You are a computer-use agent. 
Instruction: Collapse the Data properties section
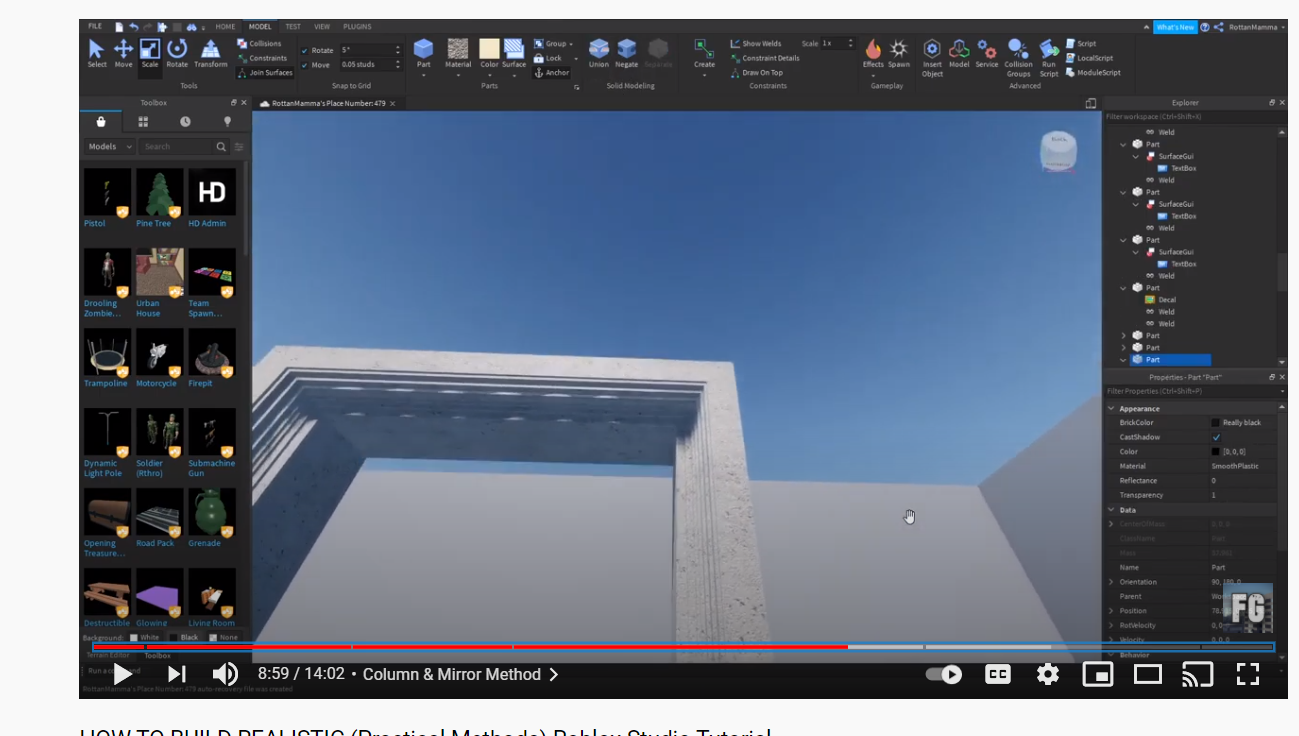click(x=1111, y=510)
